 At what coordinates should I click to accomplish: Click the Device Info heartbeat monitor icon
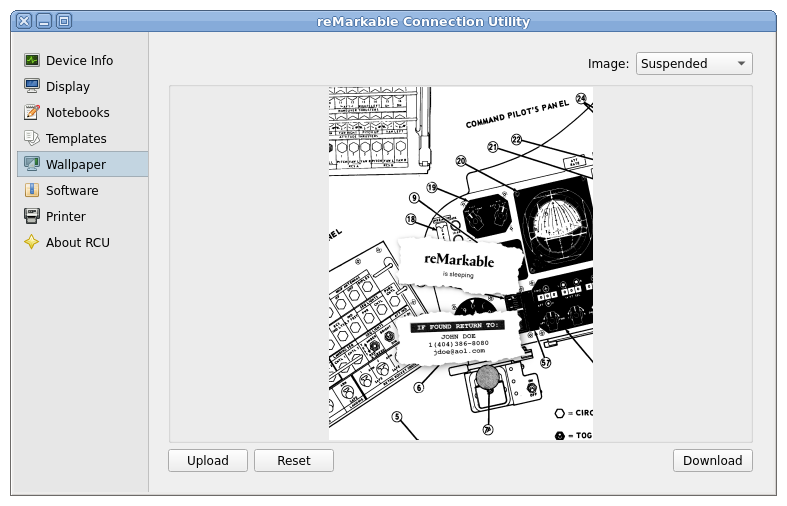coord(32,60)
